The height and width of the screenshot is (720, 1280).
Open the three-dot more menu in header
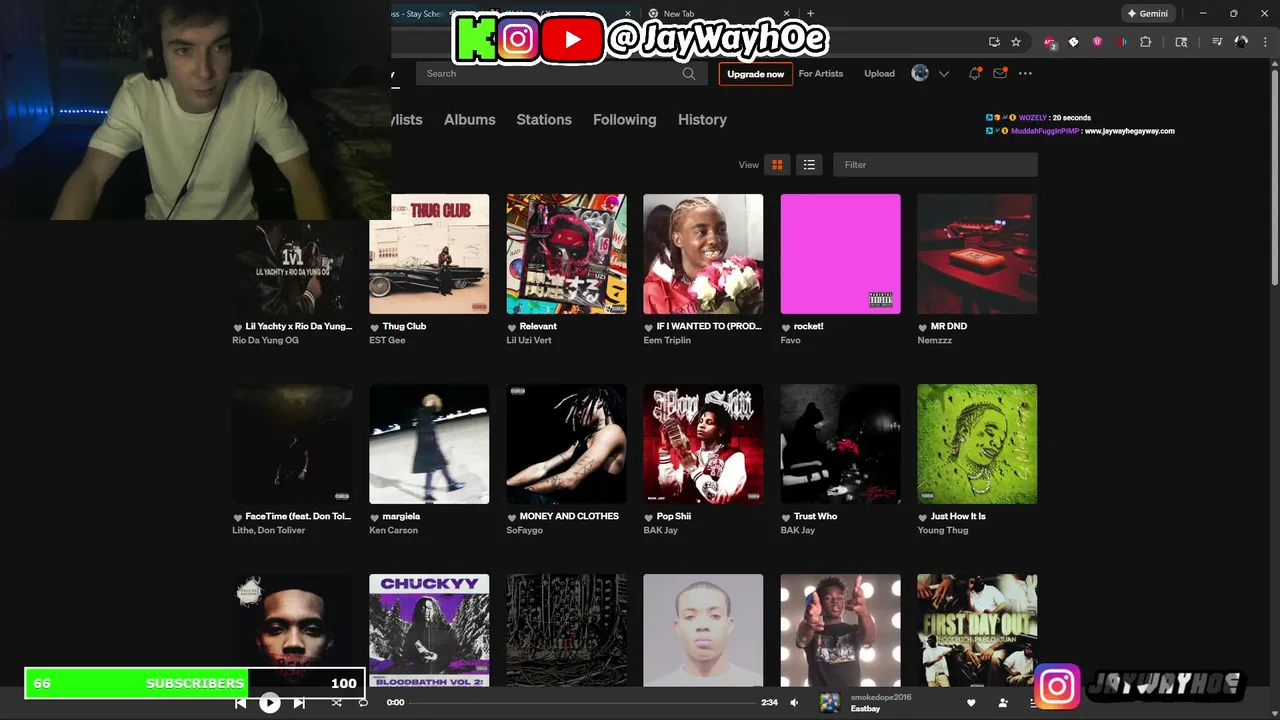click(1025, 73)
